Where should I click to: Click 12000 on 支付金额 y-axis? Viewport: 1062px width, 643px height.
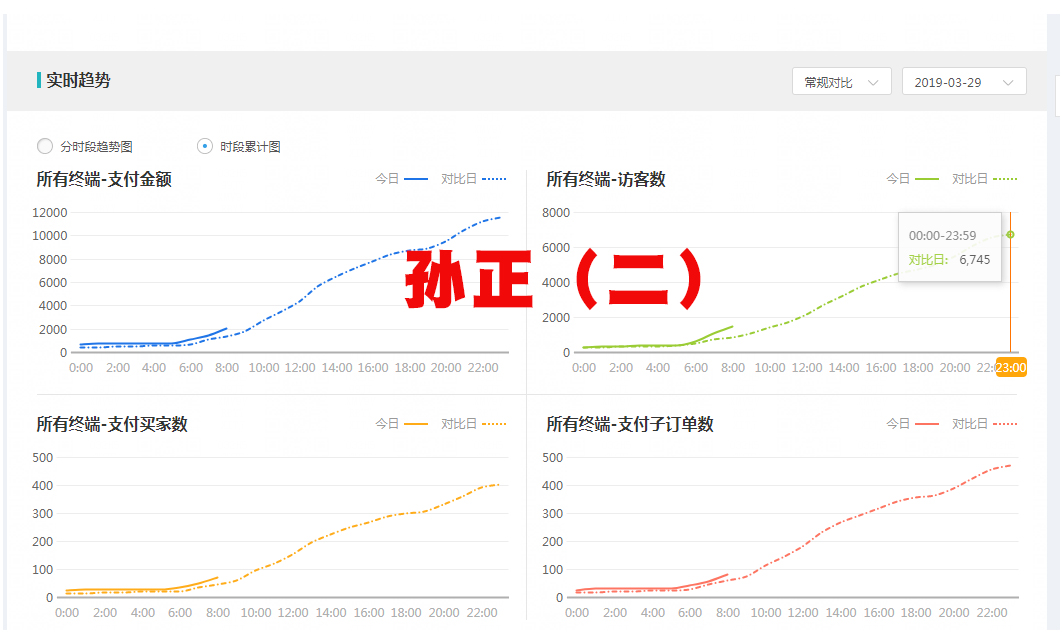tap(49, 213)
